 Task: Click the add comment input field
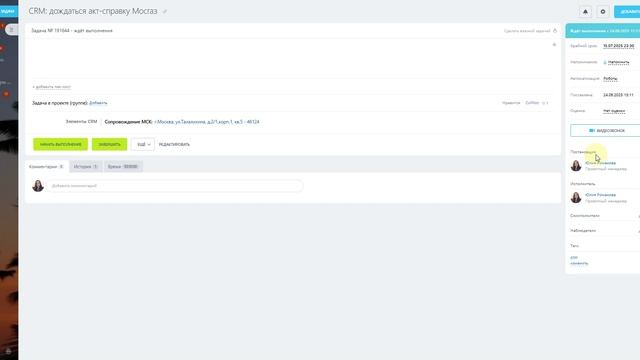coord(174,186)
